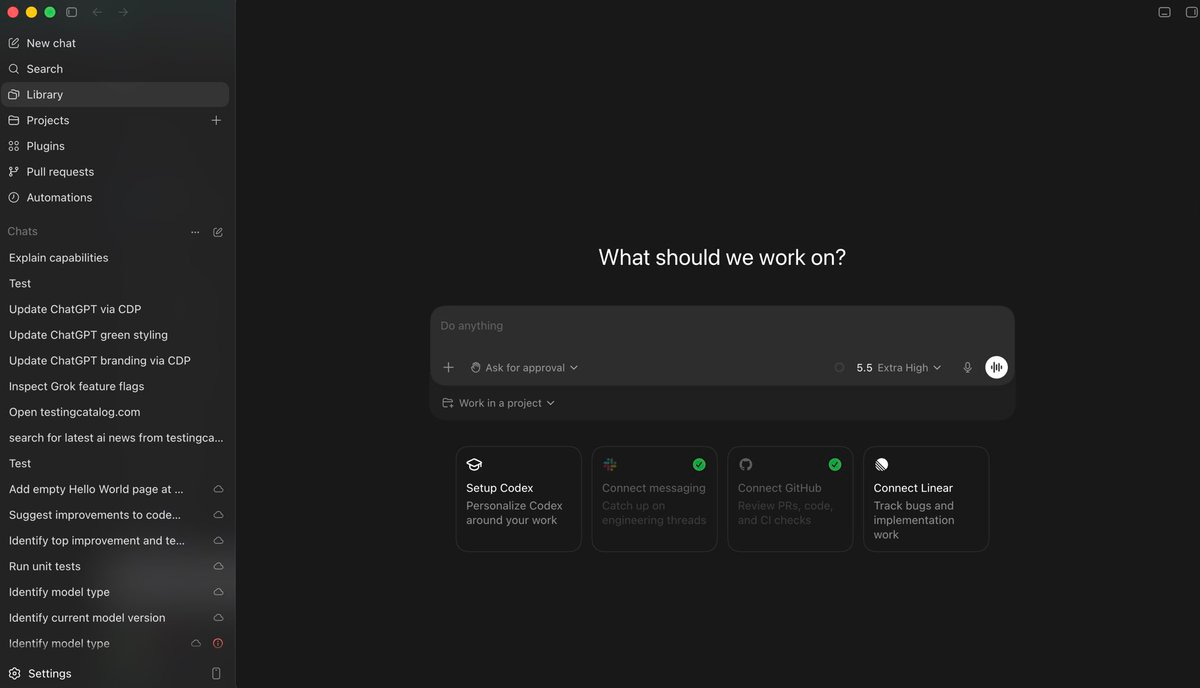Start voice mode with waveform button

(996, 368)
